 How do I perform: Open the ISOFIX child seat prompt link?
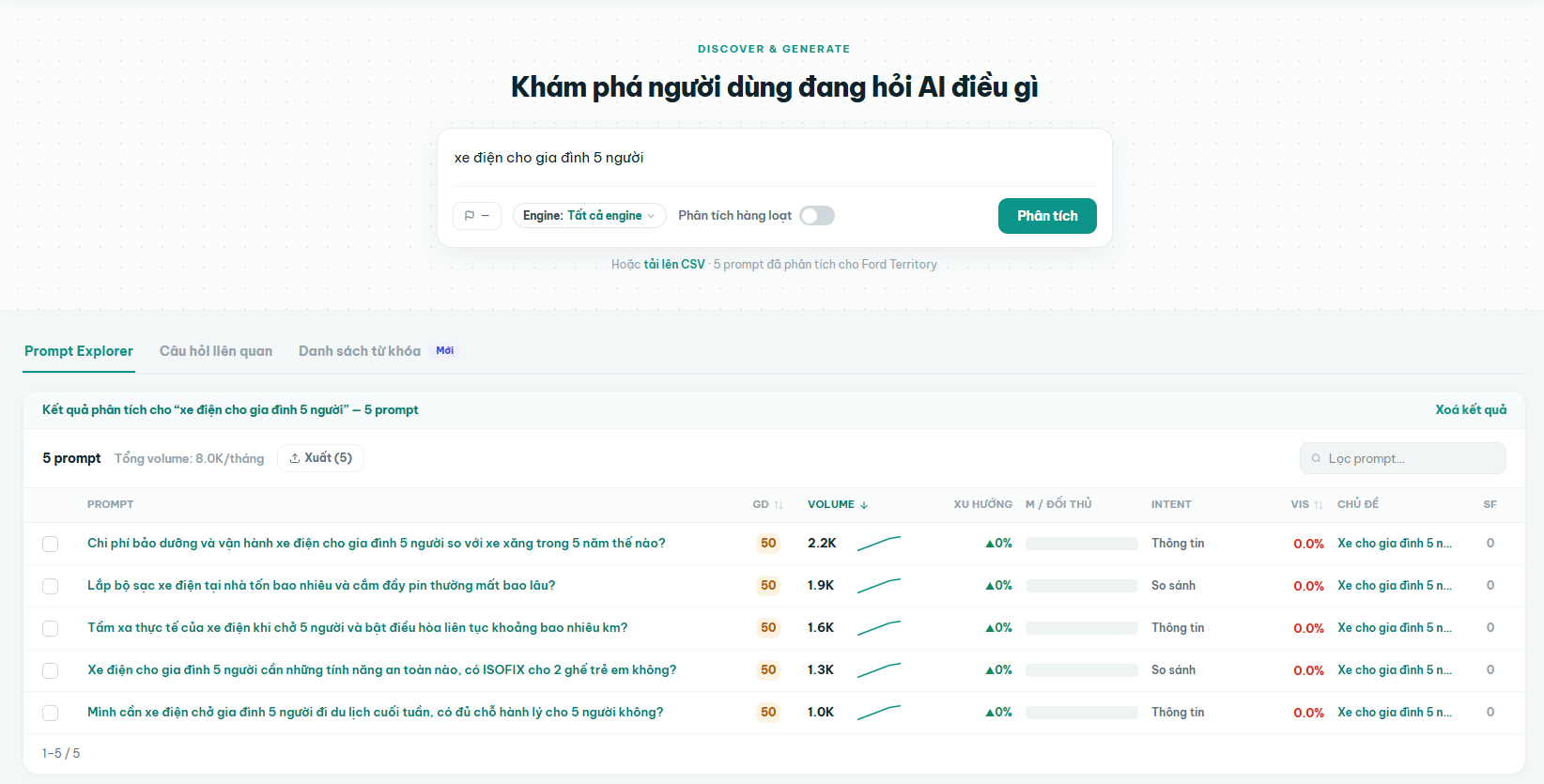point(382,669)
